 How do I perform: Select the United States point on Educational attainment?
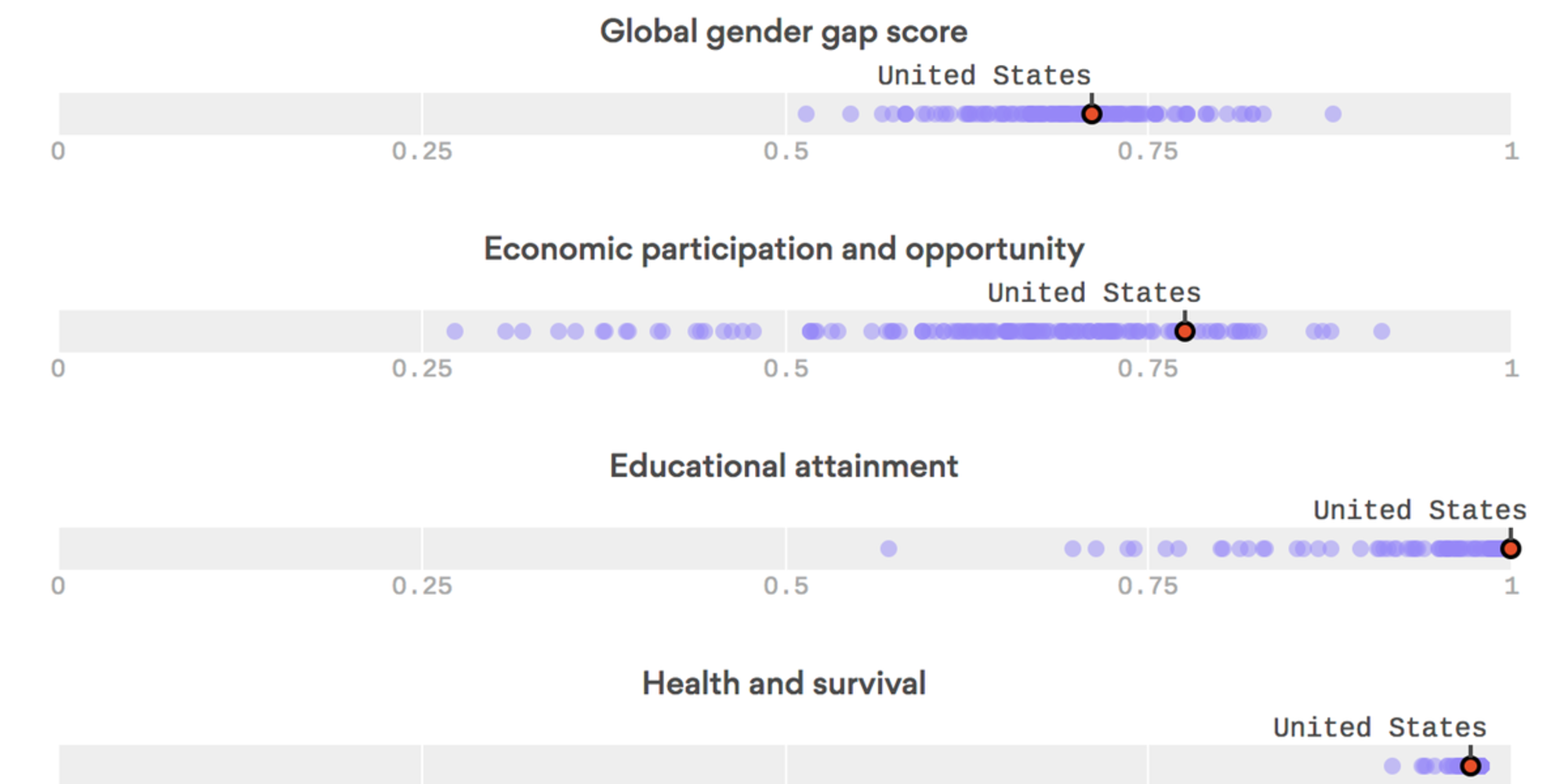coord(1511,549)
